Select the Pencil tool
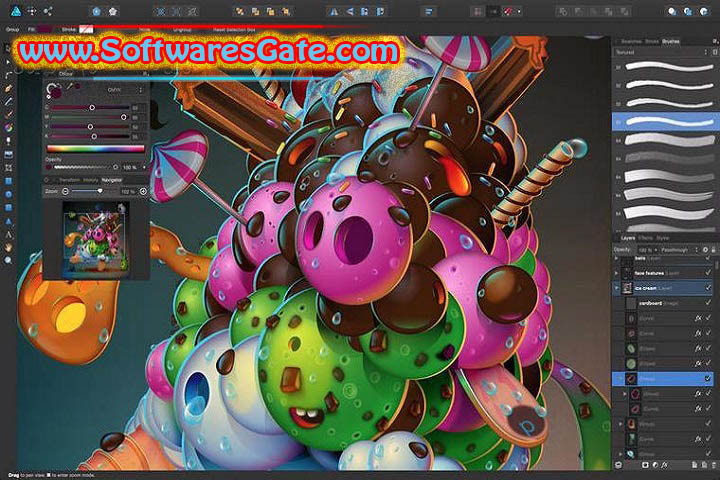Screen dimensions: 720x480 pos(8,101)
